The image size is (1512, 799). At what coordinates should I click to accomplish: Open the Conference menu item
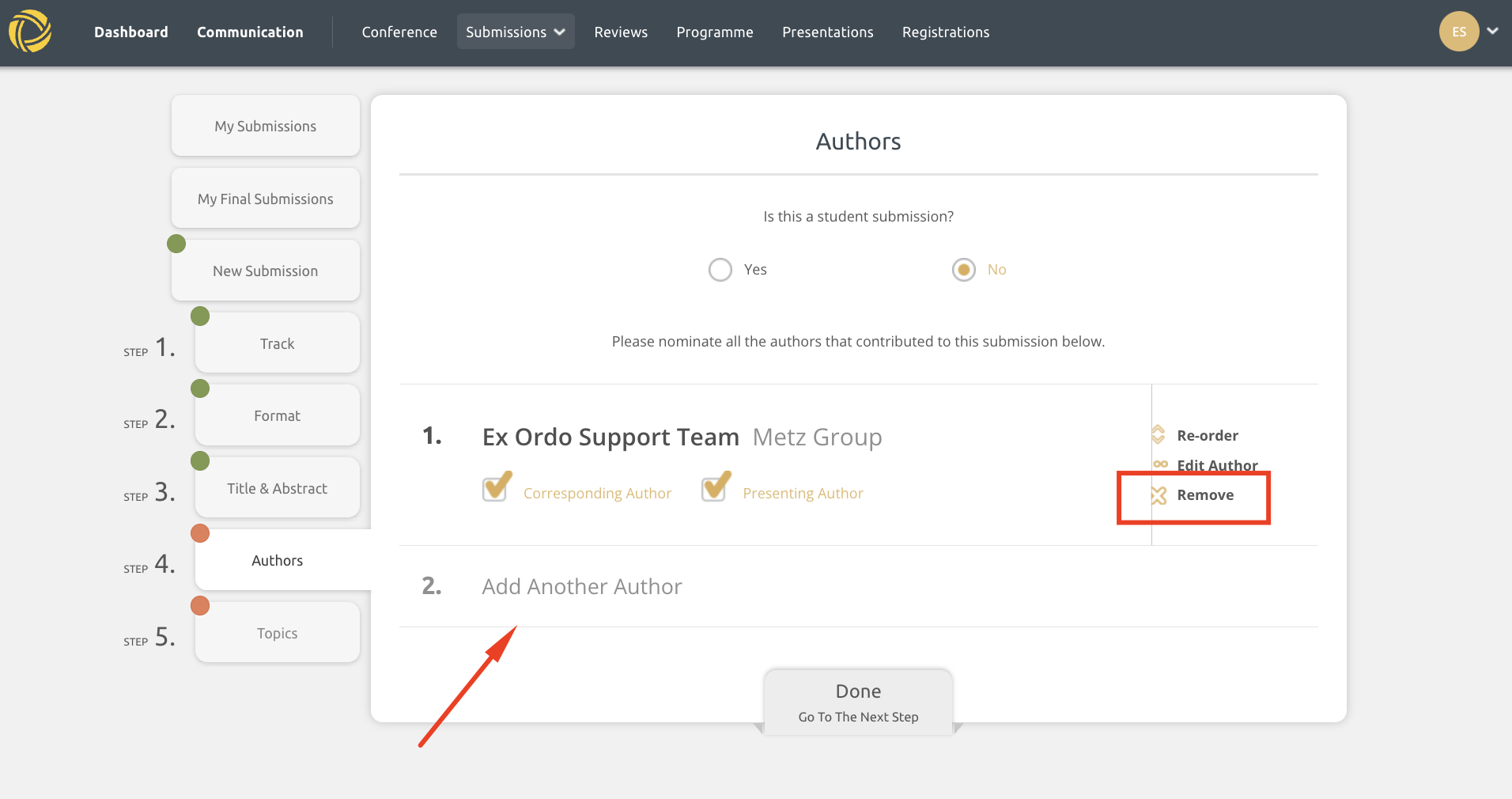tap(399, 32)
